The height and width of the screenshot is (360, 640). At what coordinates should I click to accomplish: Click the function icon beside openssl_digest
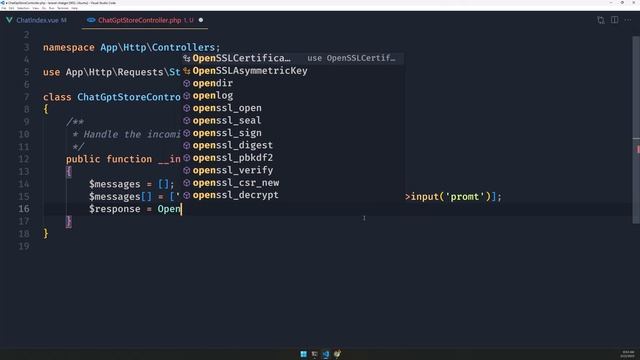pyautogui.click(x=187, y=145)
